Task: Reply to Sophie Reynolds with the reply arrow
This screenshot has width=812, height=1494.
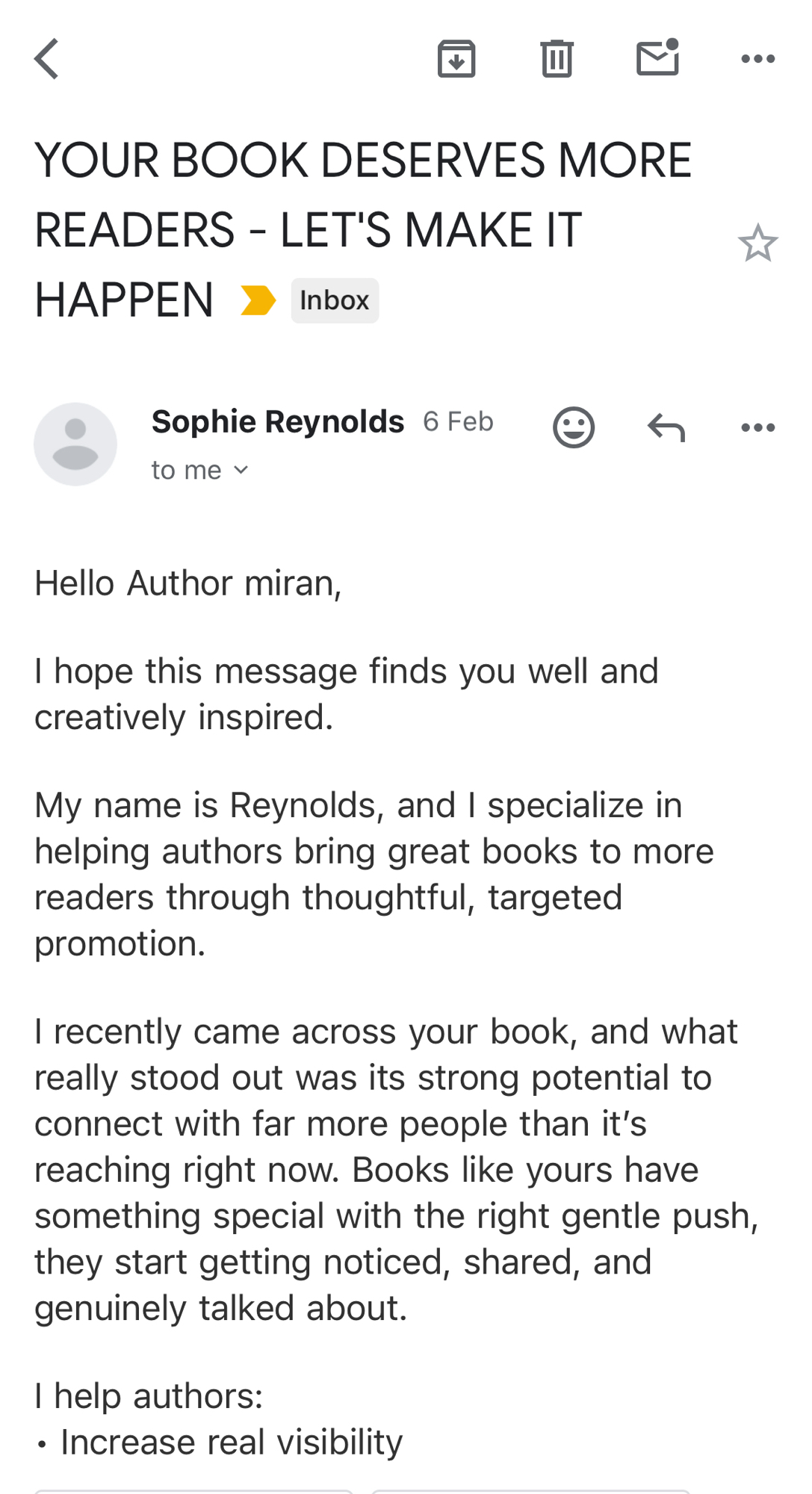Action: point(666,427)
